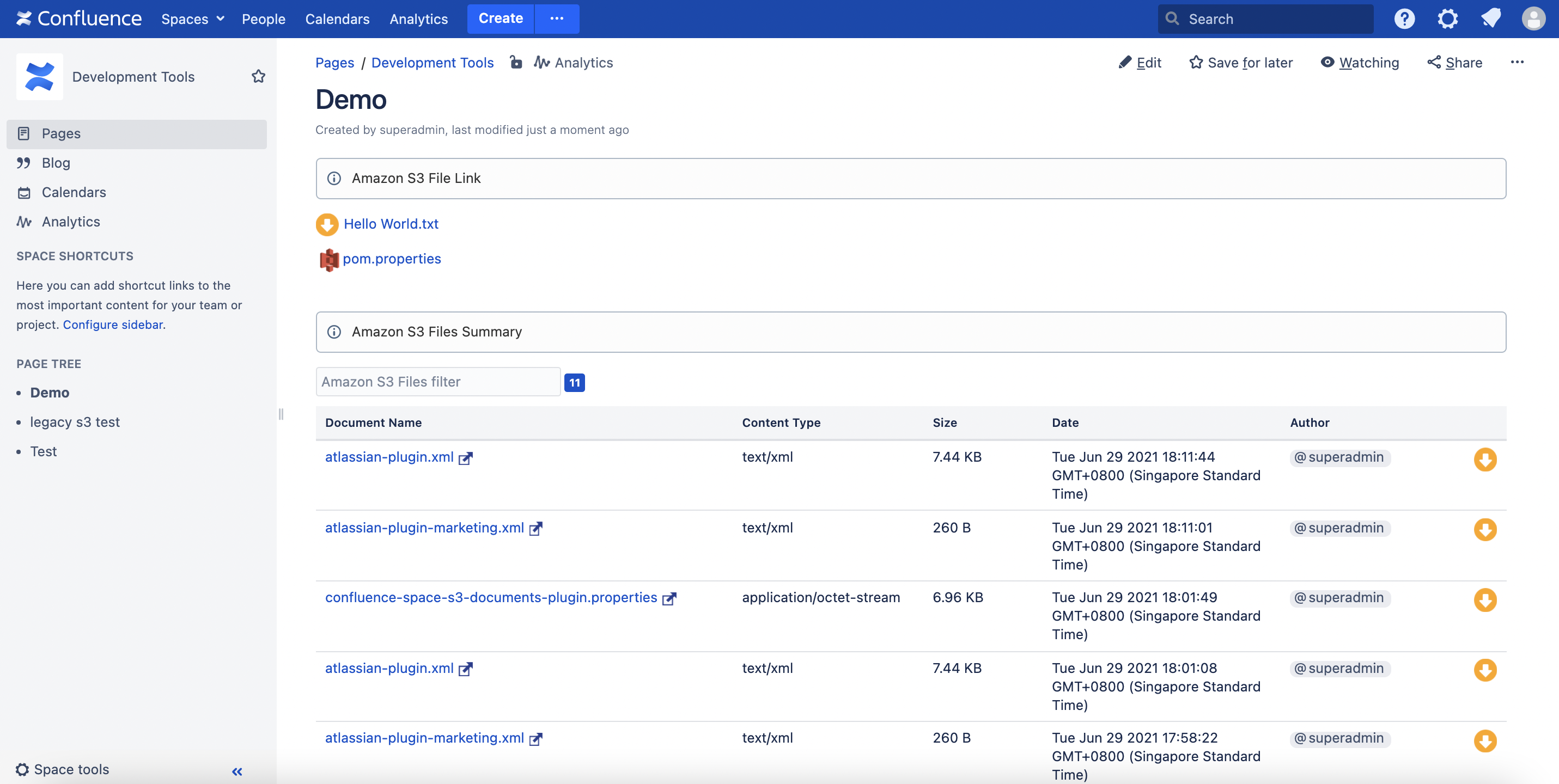
Task: Select Blog in the sidebar
Action: 136,163
